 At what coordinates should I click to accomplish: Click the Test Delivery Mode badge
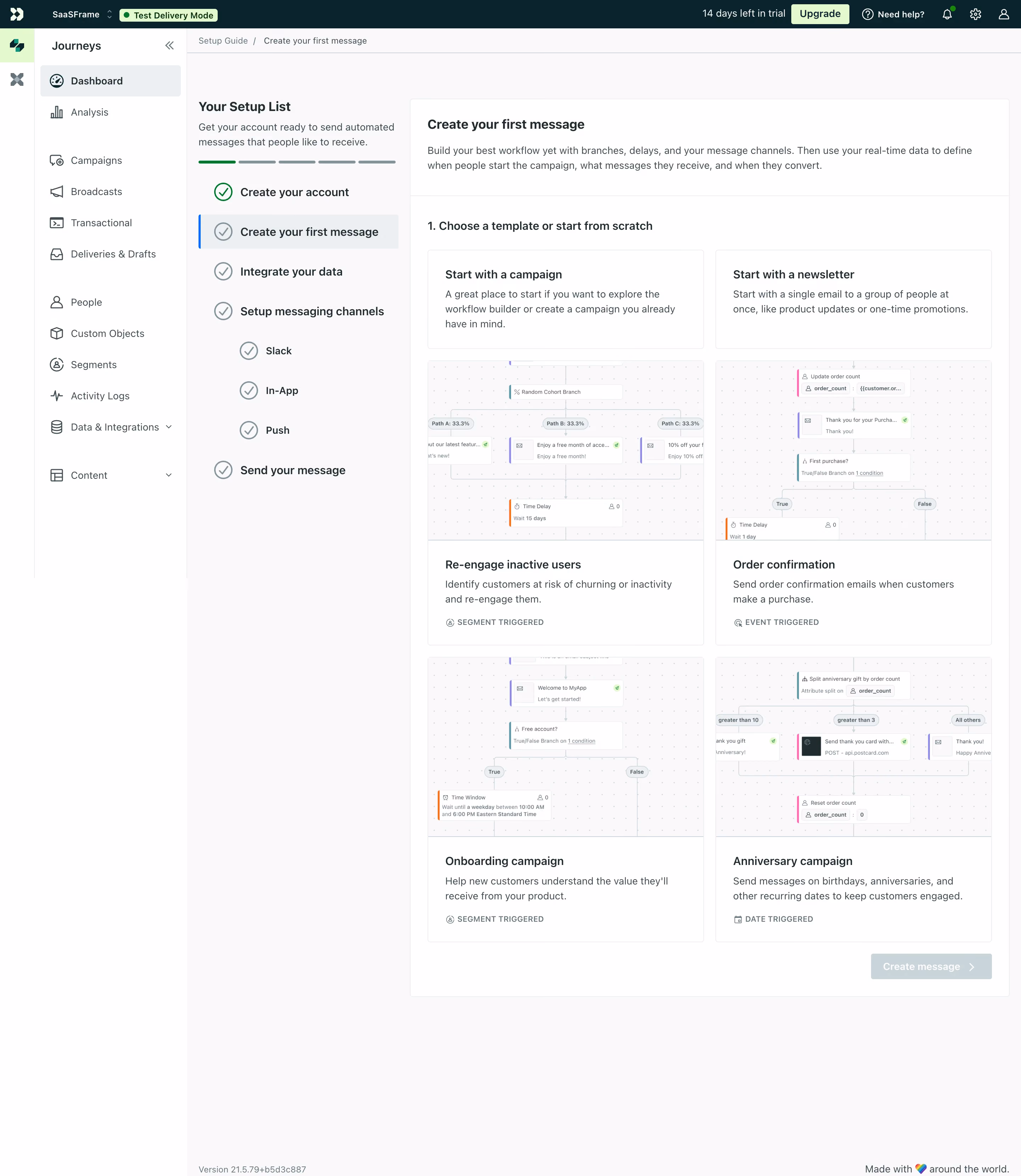(169, 15)
